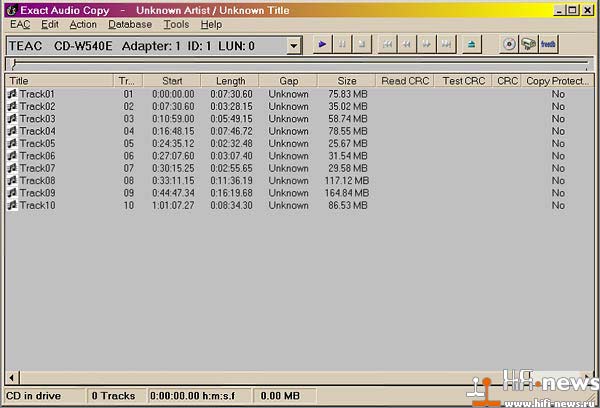Open the Action menu

coord(83,24)
